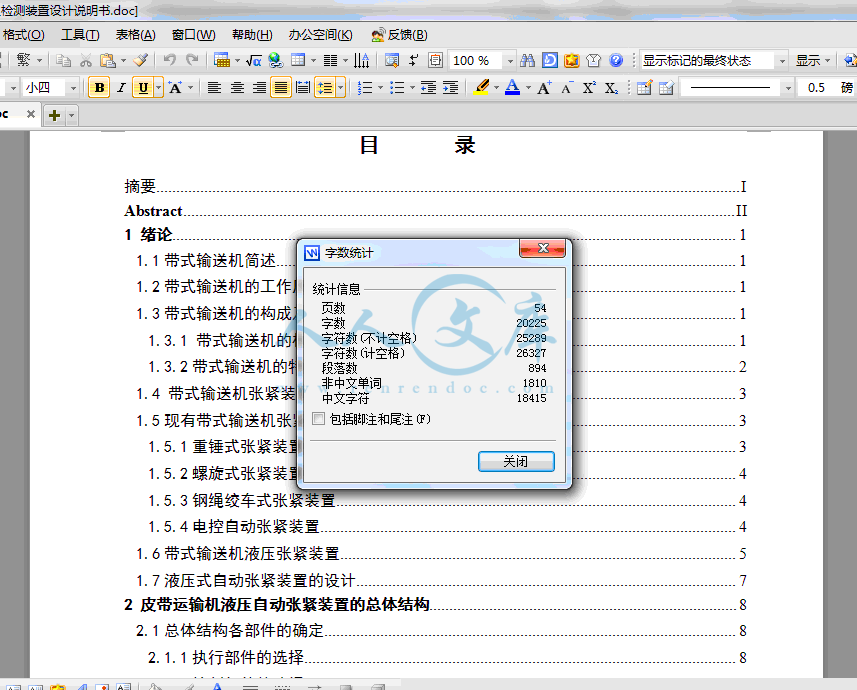Click the text direction icon
The image size is (857, 690).
[361, 60]
